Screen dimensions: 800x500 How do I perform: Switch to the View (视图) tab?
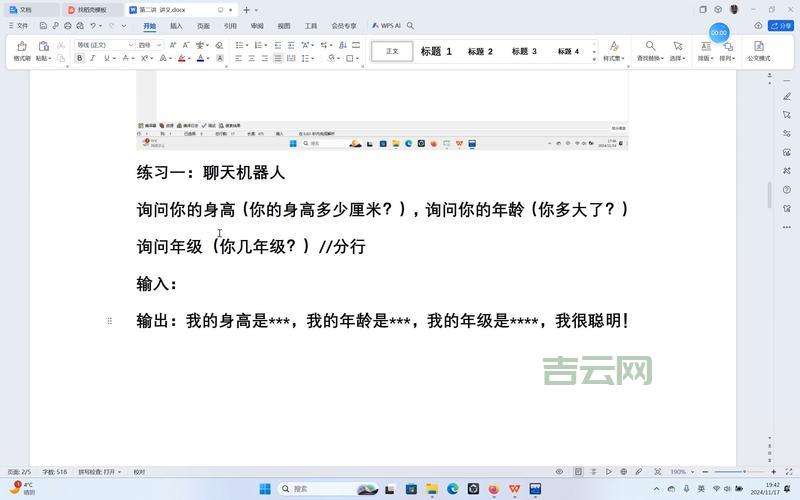pyautogui.click(x=284, y=26)
